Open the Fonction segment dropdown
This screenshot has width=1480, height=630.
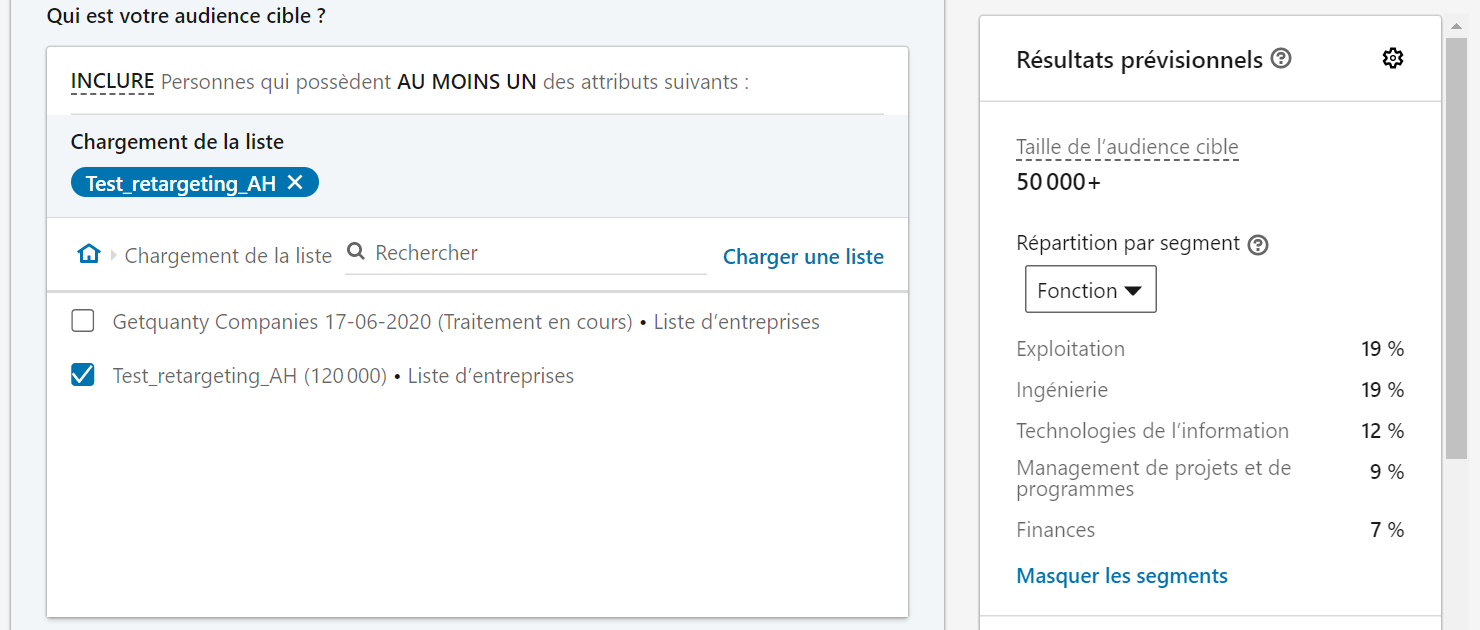(1090, 290)
